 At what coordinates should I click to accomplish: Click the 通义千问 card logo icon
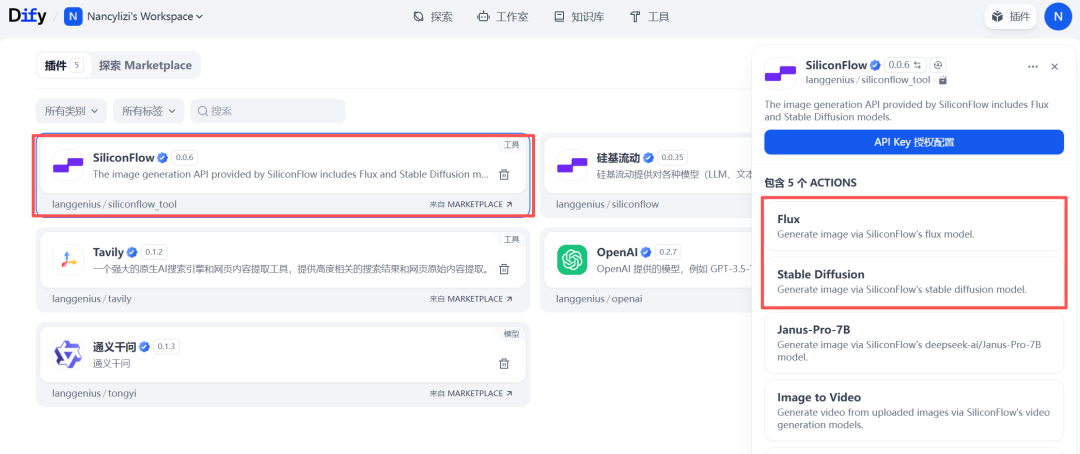(x=68, y=354)
